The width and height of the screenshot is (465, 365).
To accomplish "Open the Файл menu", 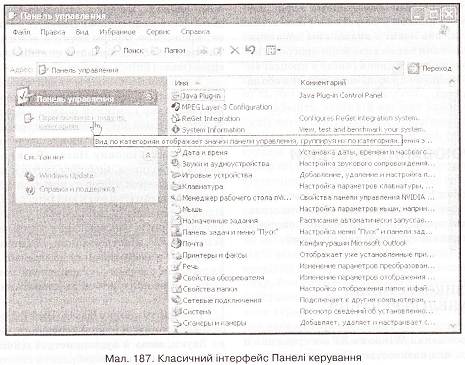I will tap(21, 32).
